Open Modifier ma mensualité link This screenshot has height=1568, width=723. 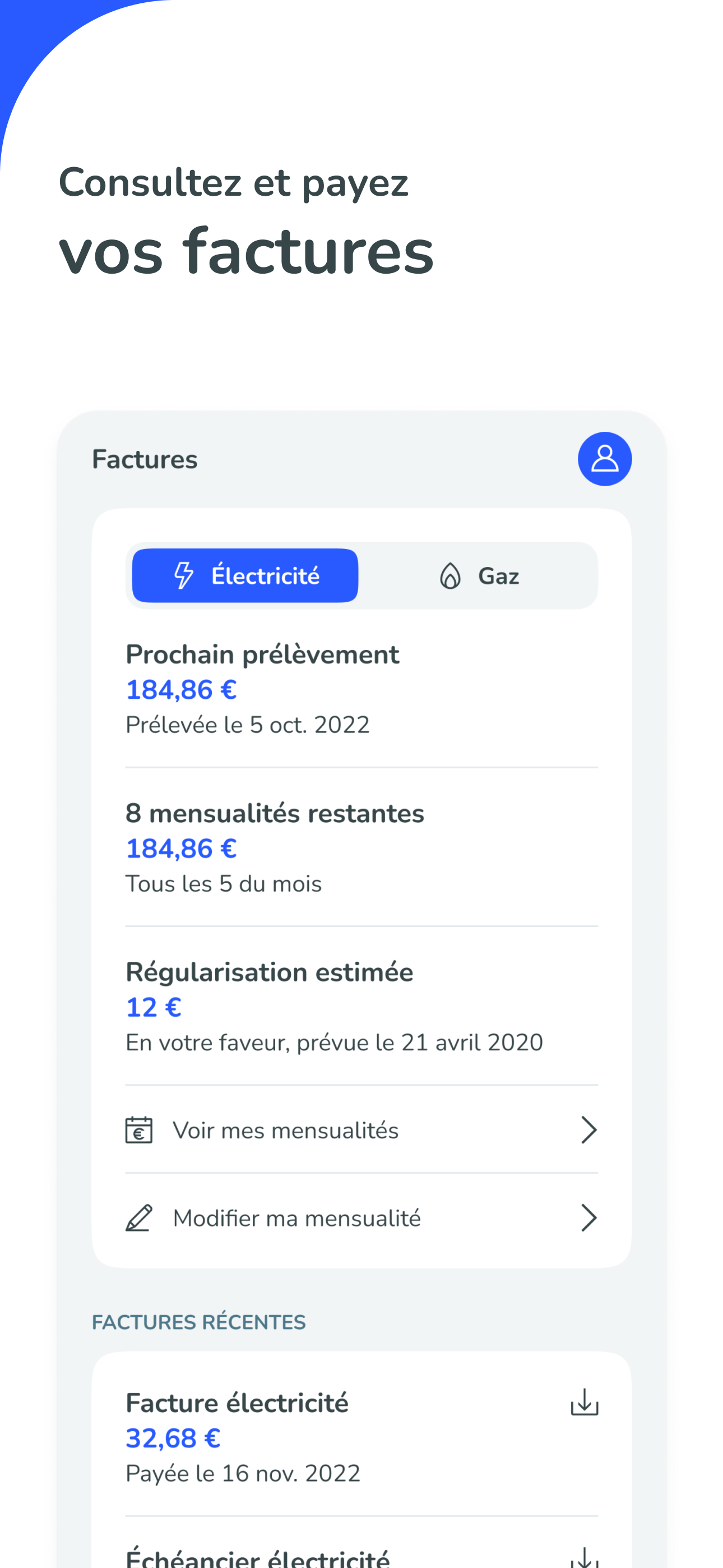pyautogui.click(x=297, y=1218)
